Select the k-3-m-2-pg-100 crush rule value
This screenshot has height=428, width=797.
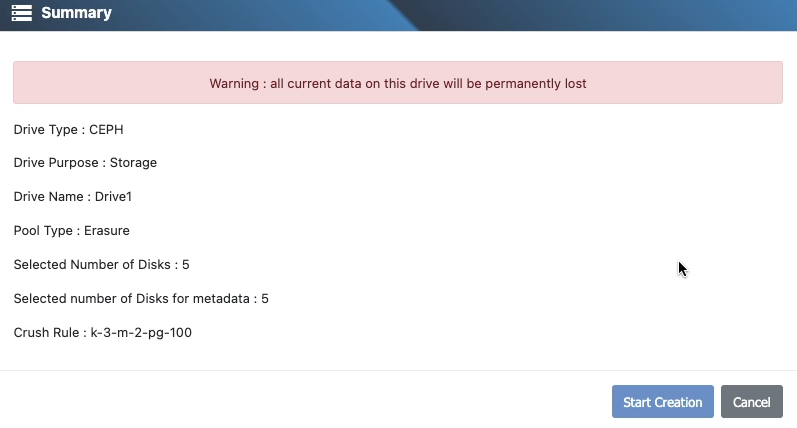140,333
